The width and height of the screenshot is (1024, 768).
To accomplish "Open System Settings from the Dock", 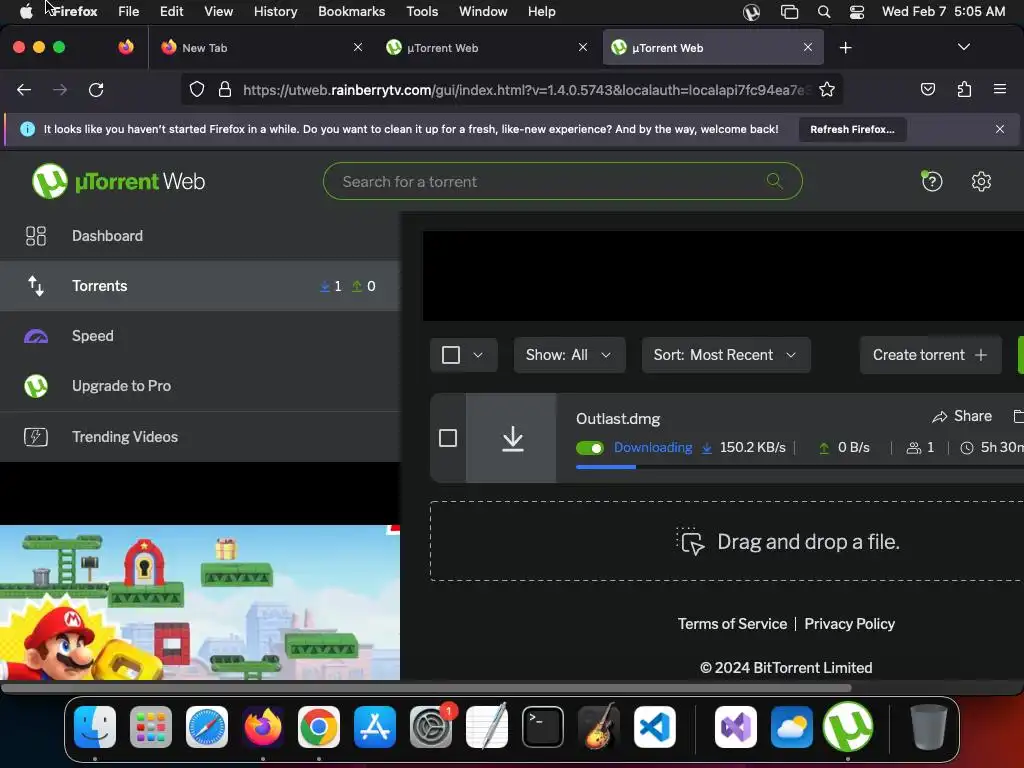I will point(431,727).
